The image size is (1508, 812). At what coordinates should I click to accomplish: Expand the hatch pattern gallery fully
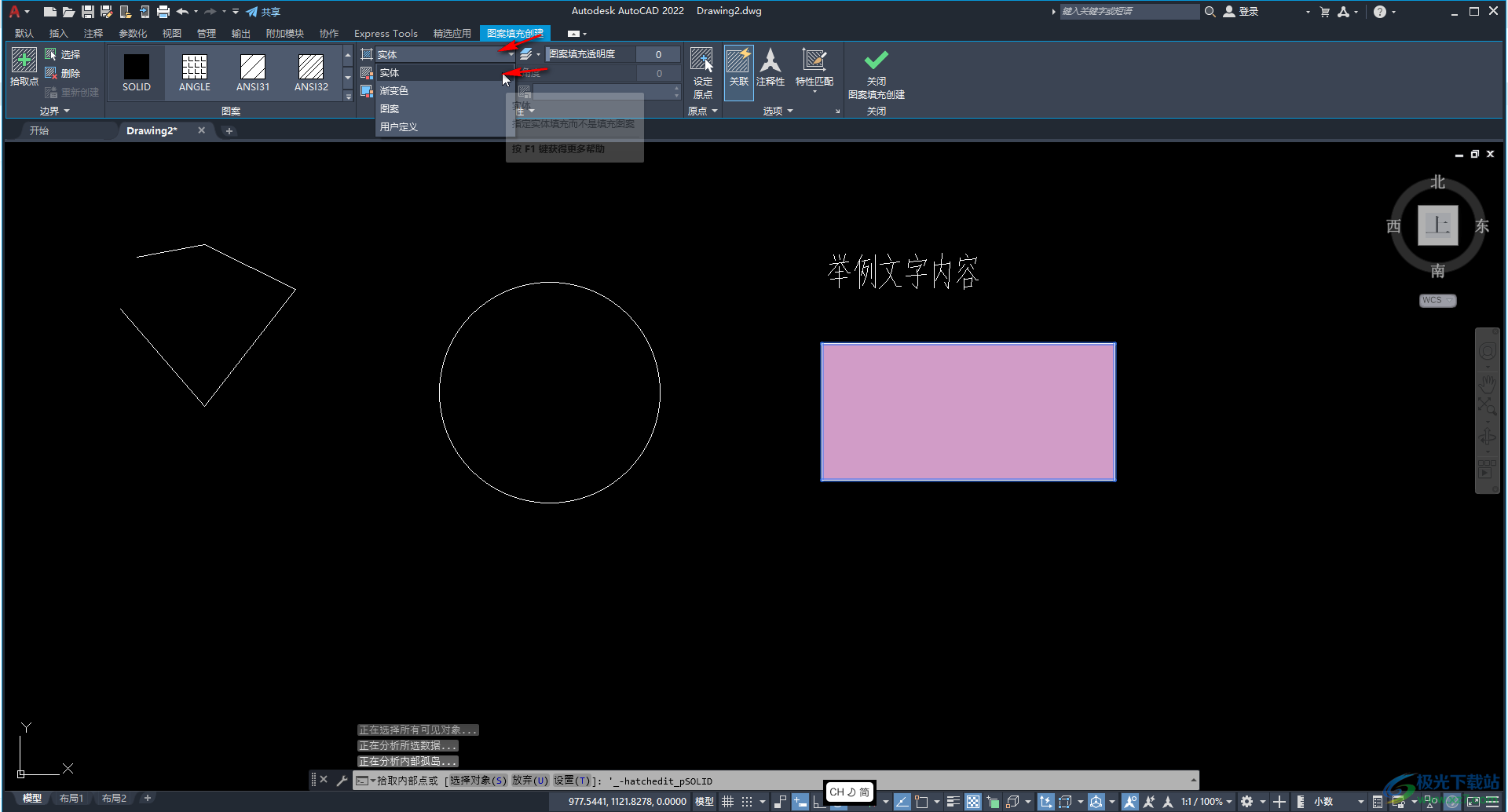[x=348, y=96]
